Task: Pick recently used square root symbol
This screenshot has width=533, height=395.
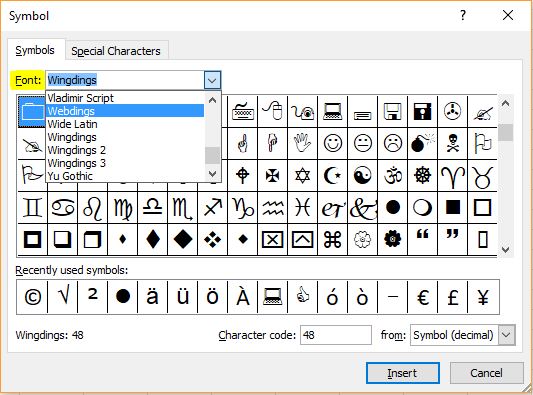Action: [x=63, y=297]
